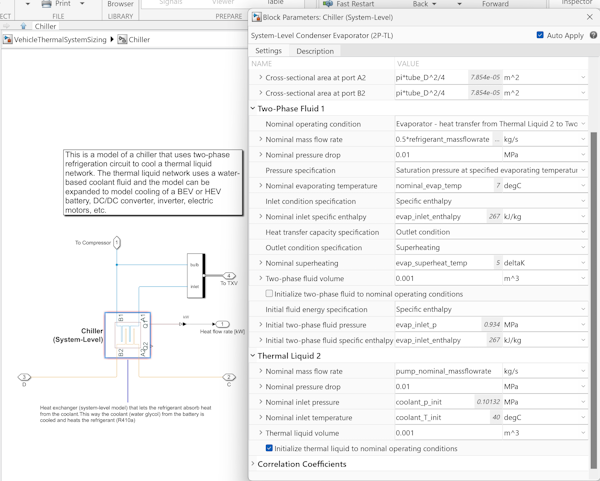600x481 pixels.
Task: Click the up-to-parent arrow in the navigation bar
Action: coord(23,26)
